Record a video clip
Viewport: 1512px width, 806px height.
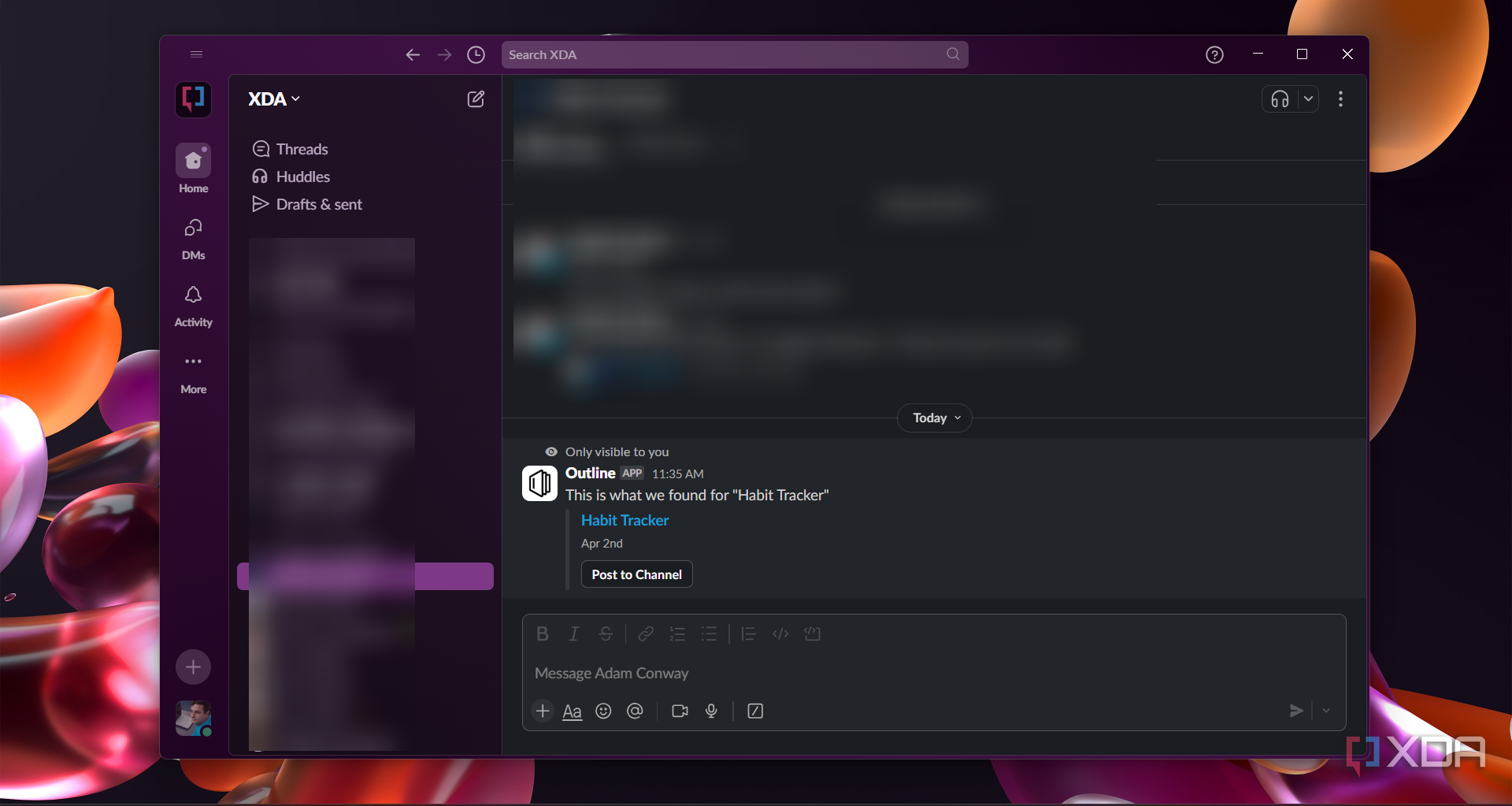[680, 711]
